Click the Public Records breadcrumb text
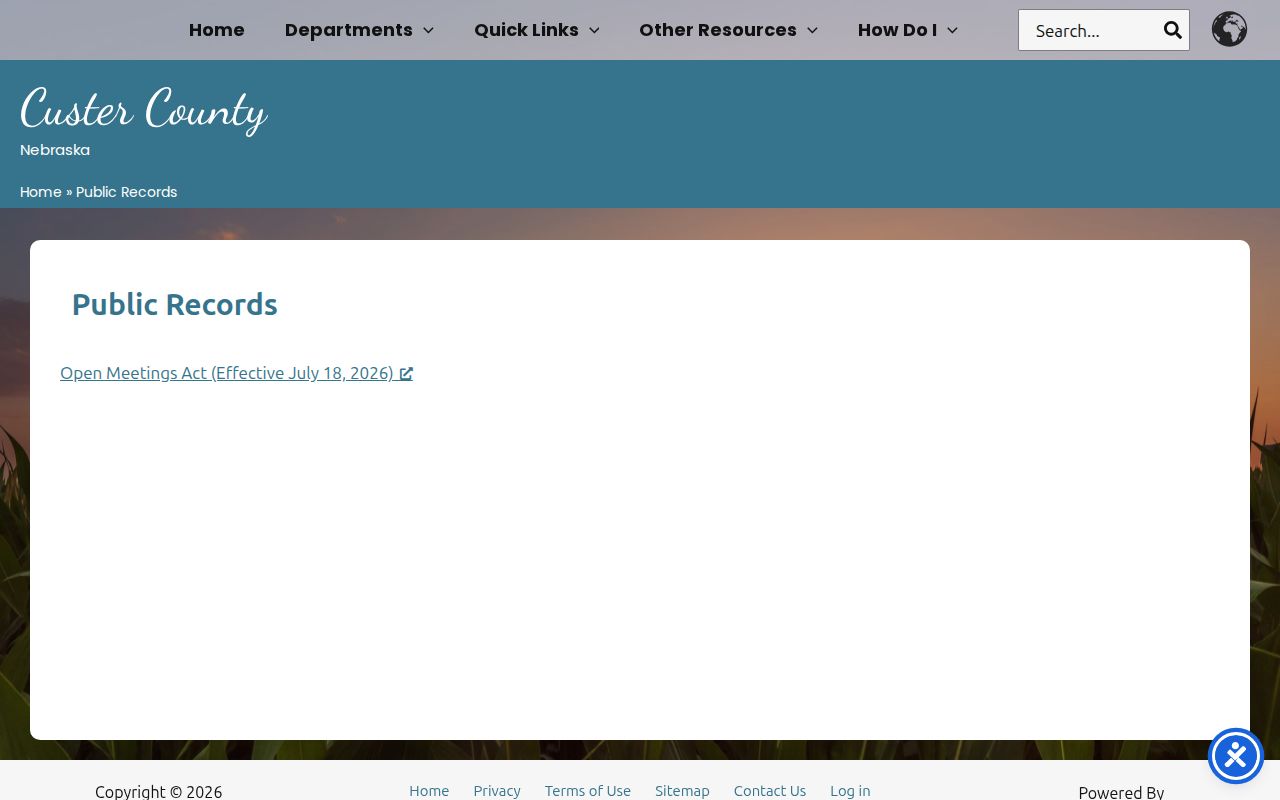 click(x=127, y=192)
